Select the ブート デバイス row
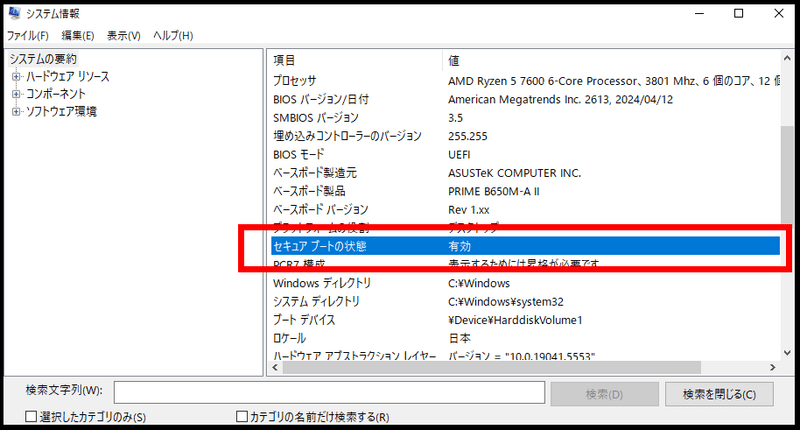The image size is (800, 430). click(x=525, y=320)
